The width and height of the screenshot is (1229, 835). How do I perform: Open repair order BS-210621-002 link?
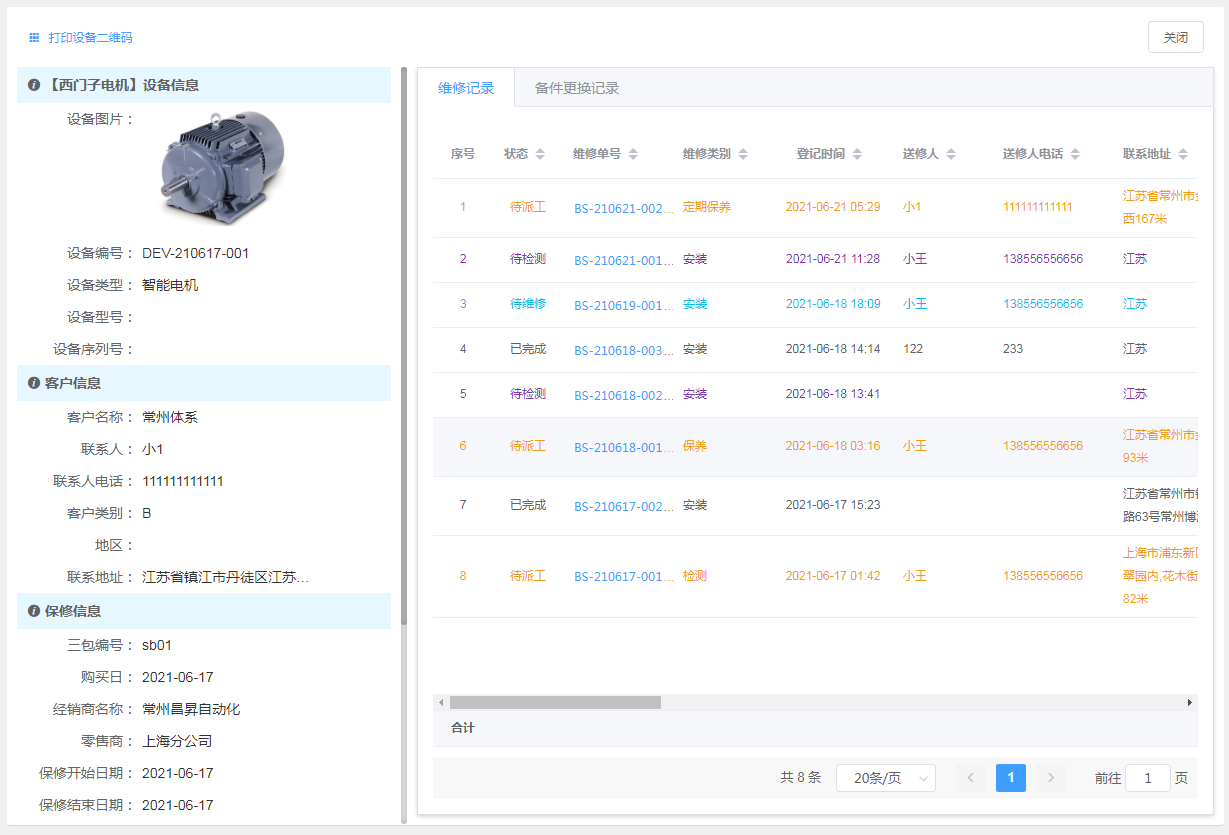623,208
